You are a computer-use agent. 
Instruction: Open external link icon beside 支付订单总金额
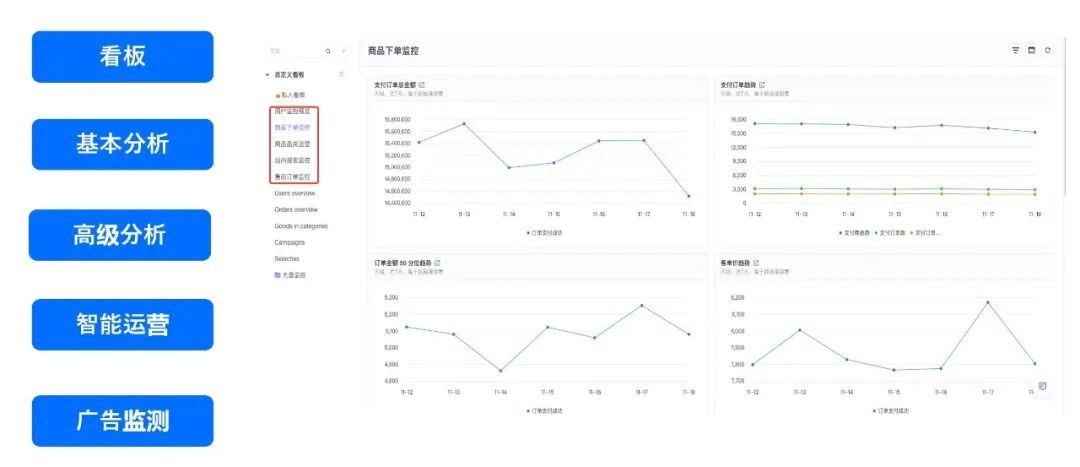click(422, 85)
